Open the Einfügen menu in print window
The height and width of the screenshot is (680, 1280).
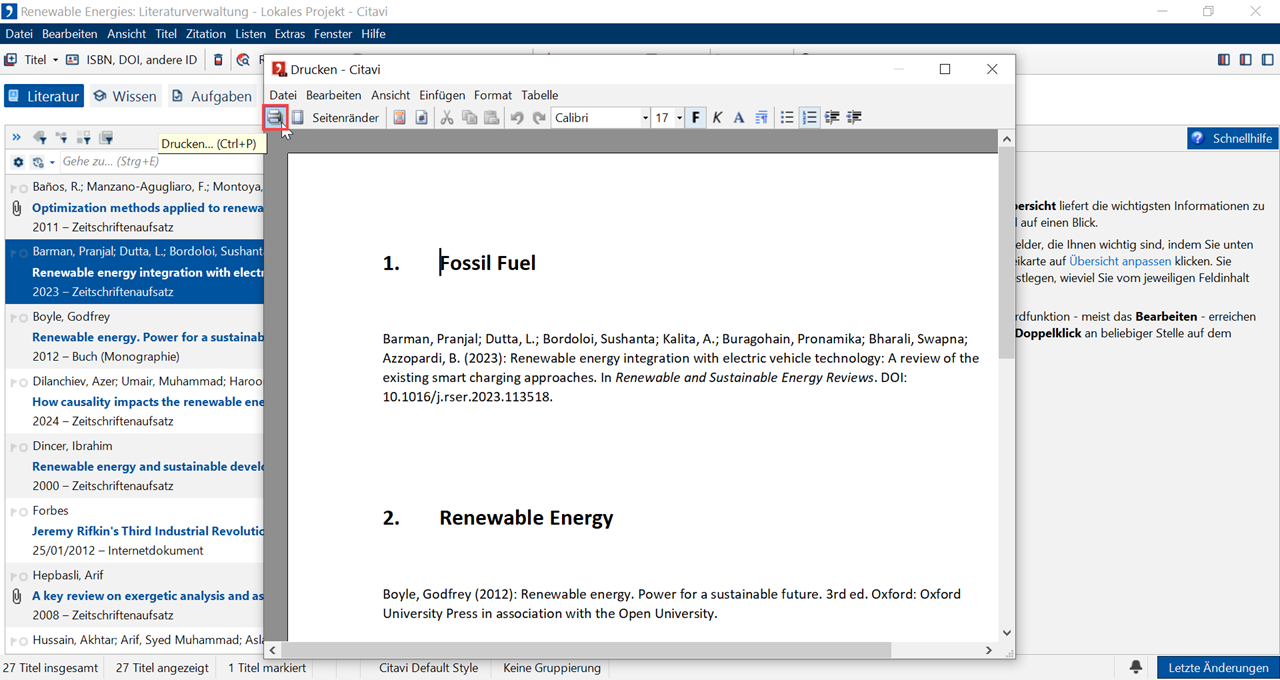click(x=441, y=95)
